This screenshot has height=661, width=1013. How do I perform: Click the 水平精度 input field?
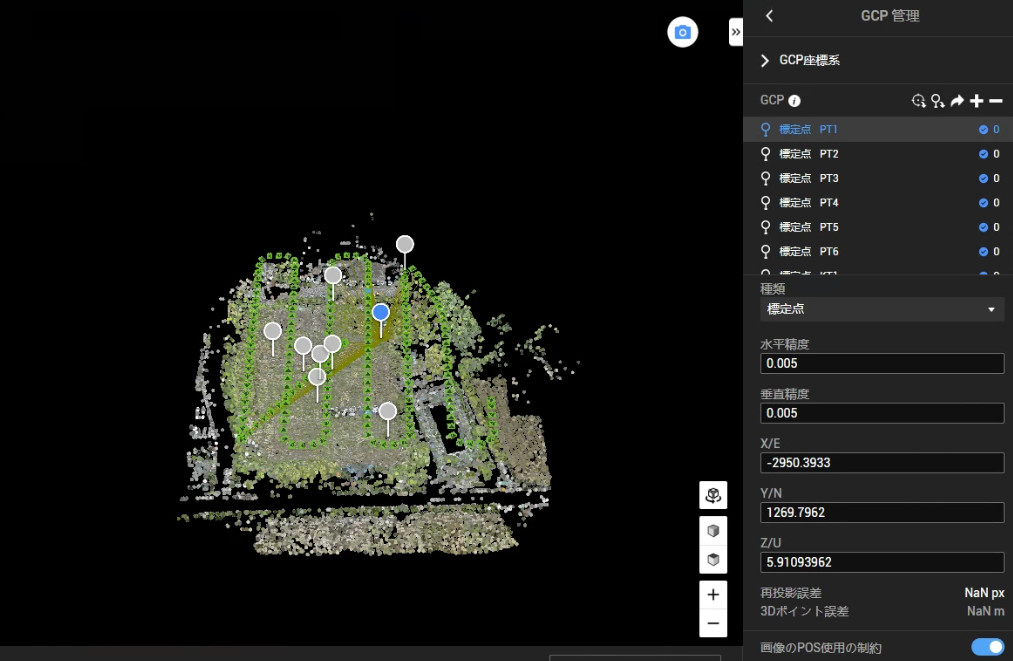(881, 364)
